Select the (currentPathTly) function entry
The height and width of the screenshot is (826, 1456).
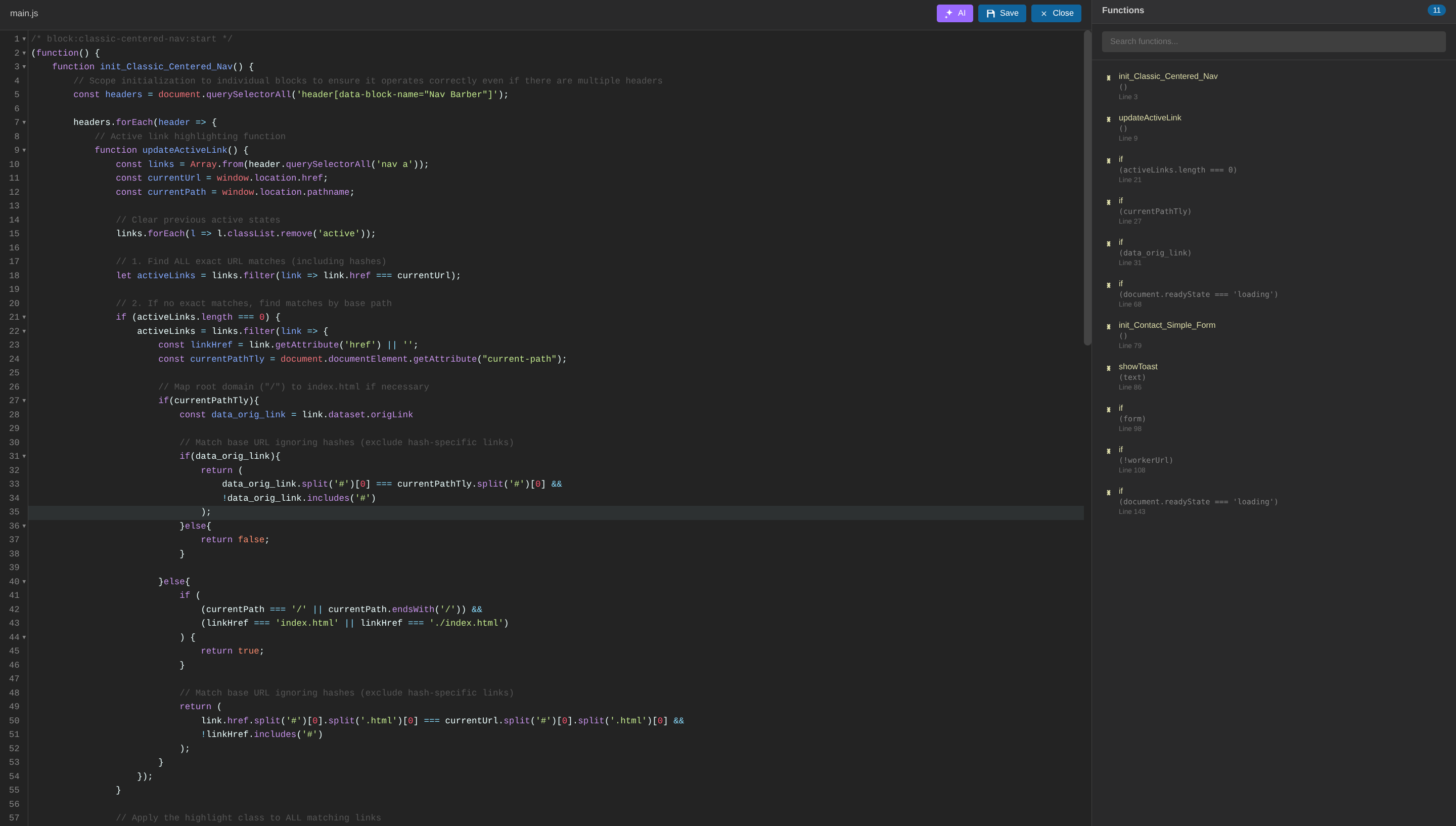(x=1155, y=211)
